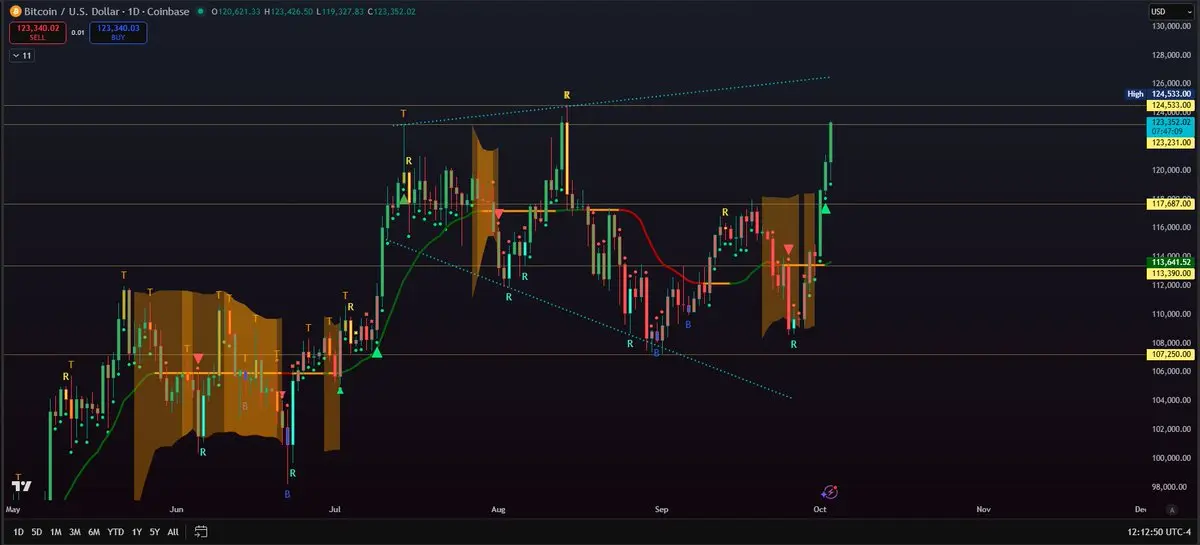Select the 3M date range

tap(75, 531)
